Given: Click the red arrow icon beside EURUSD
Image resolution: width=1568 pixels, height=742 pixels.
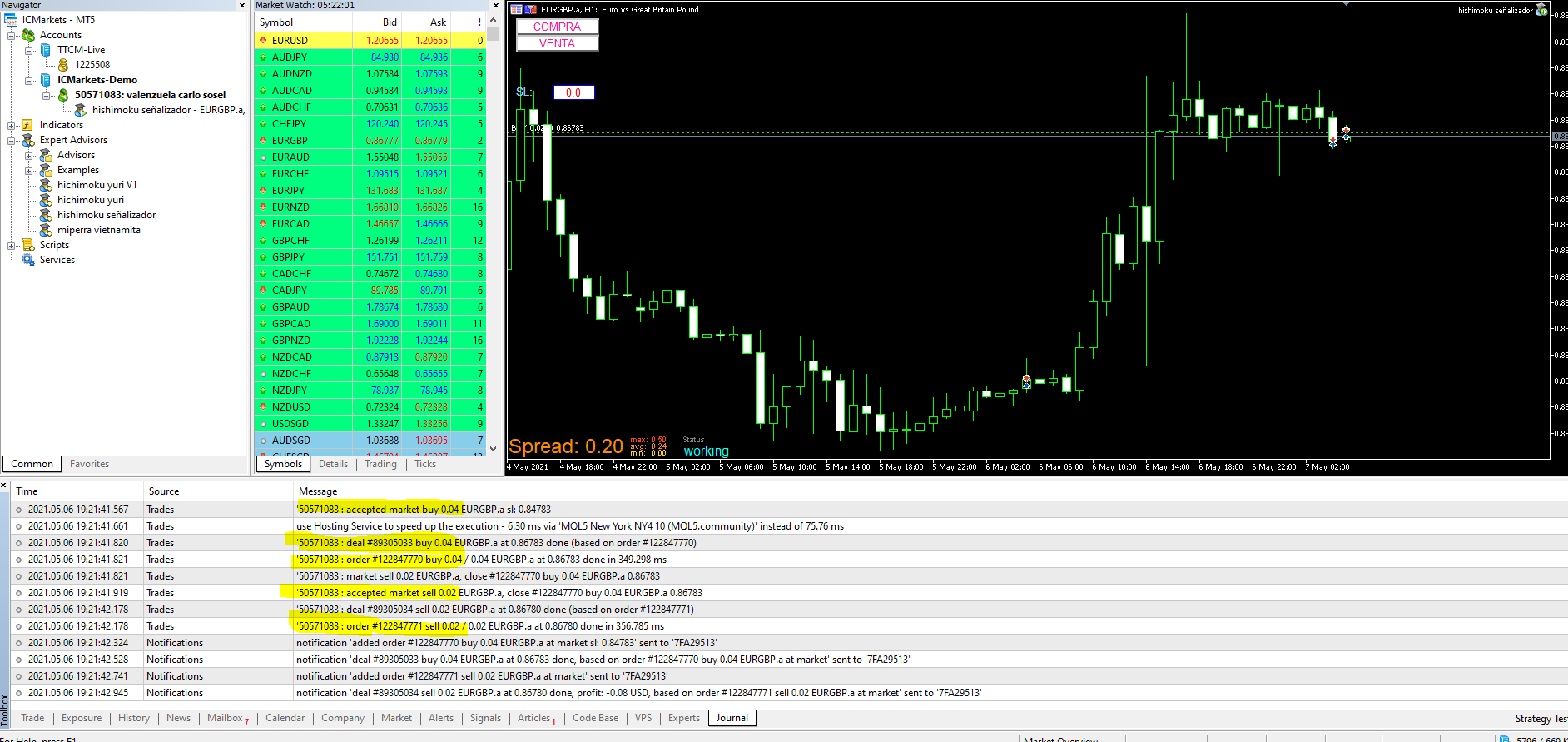Looking at the screenshot, I should pyautogui.click(x=263, y=40).
